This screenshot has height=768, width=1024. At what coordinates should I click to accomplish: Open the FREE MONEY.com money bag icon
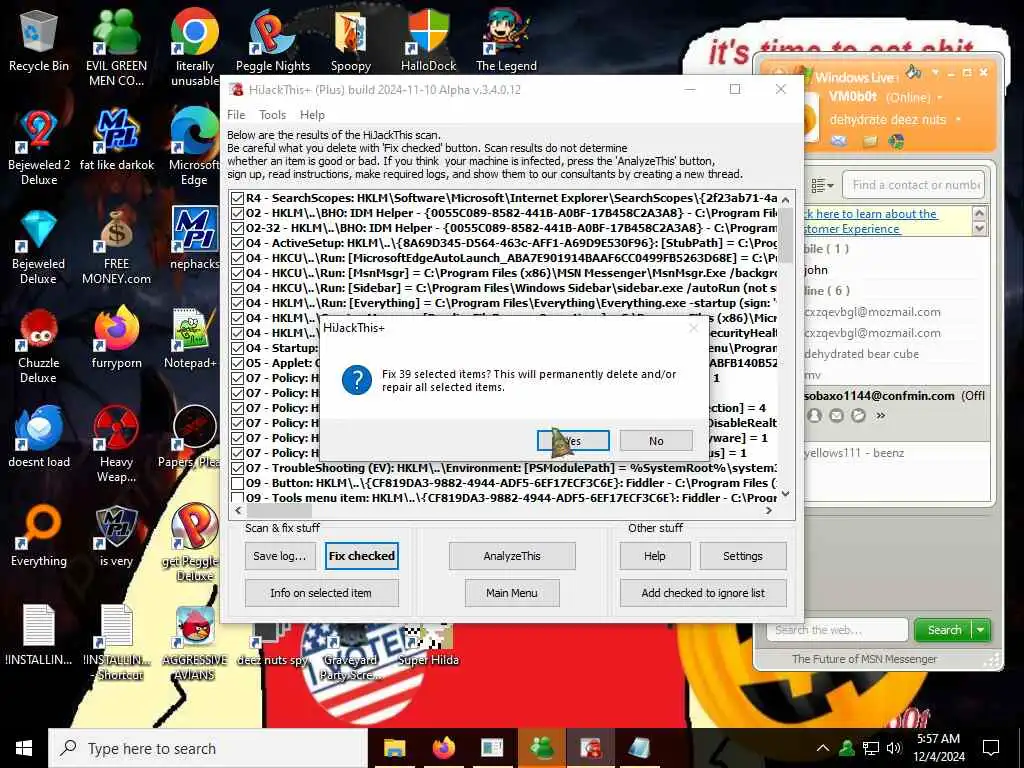116,246
